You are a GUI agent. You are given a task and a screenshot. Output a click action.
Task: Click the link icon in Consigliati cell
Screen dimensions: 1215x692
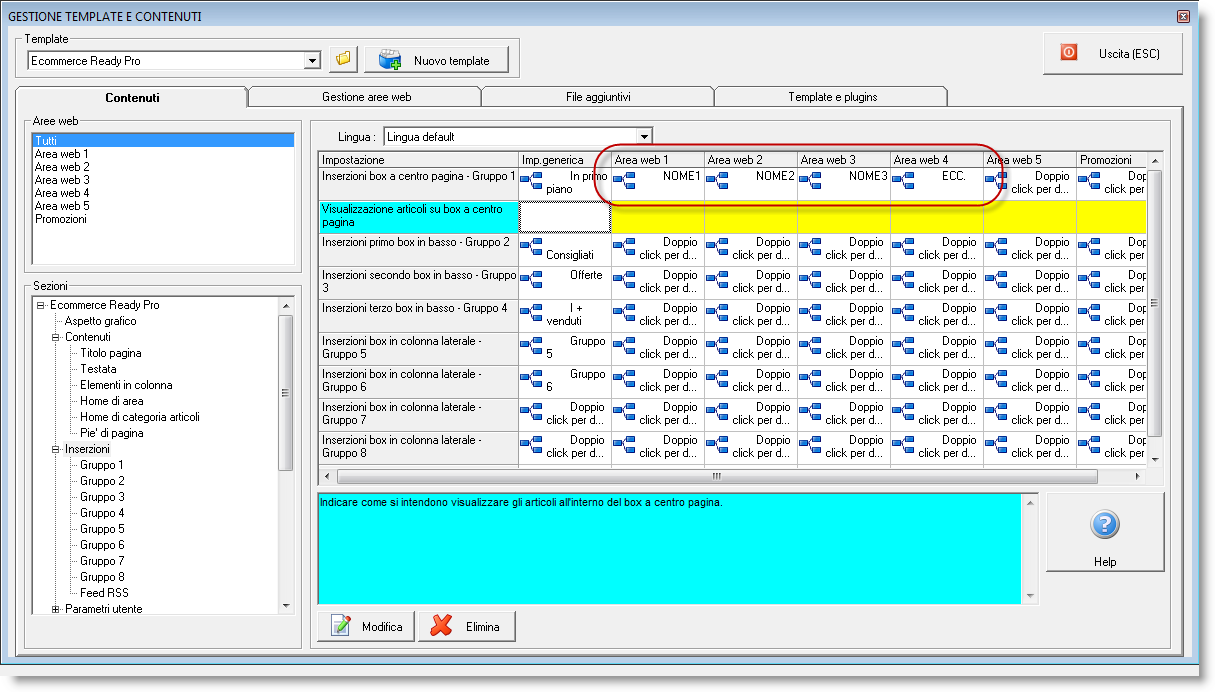[532, 247]
